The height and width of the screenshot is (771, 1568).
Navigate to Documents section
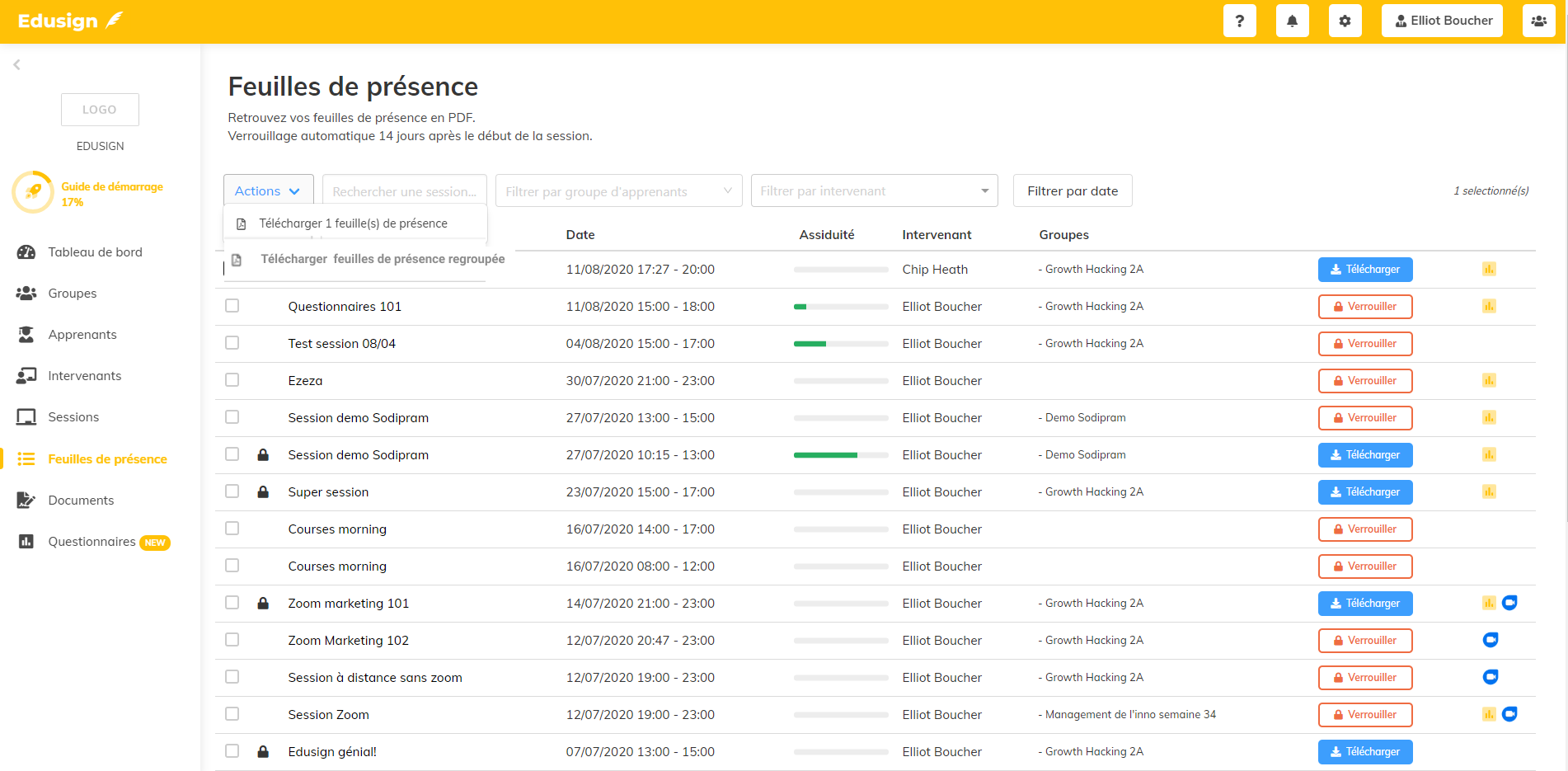pyautogui.click(x=81, y=501)
